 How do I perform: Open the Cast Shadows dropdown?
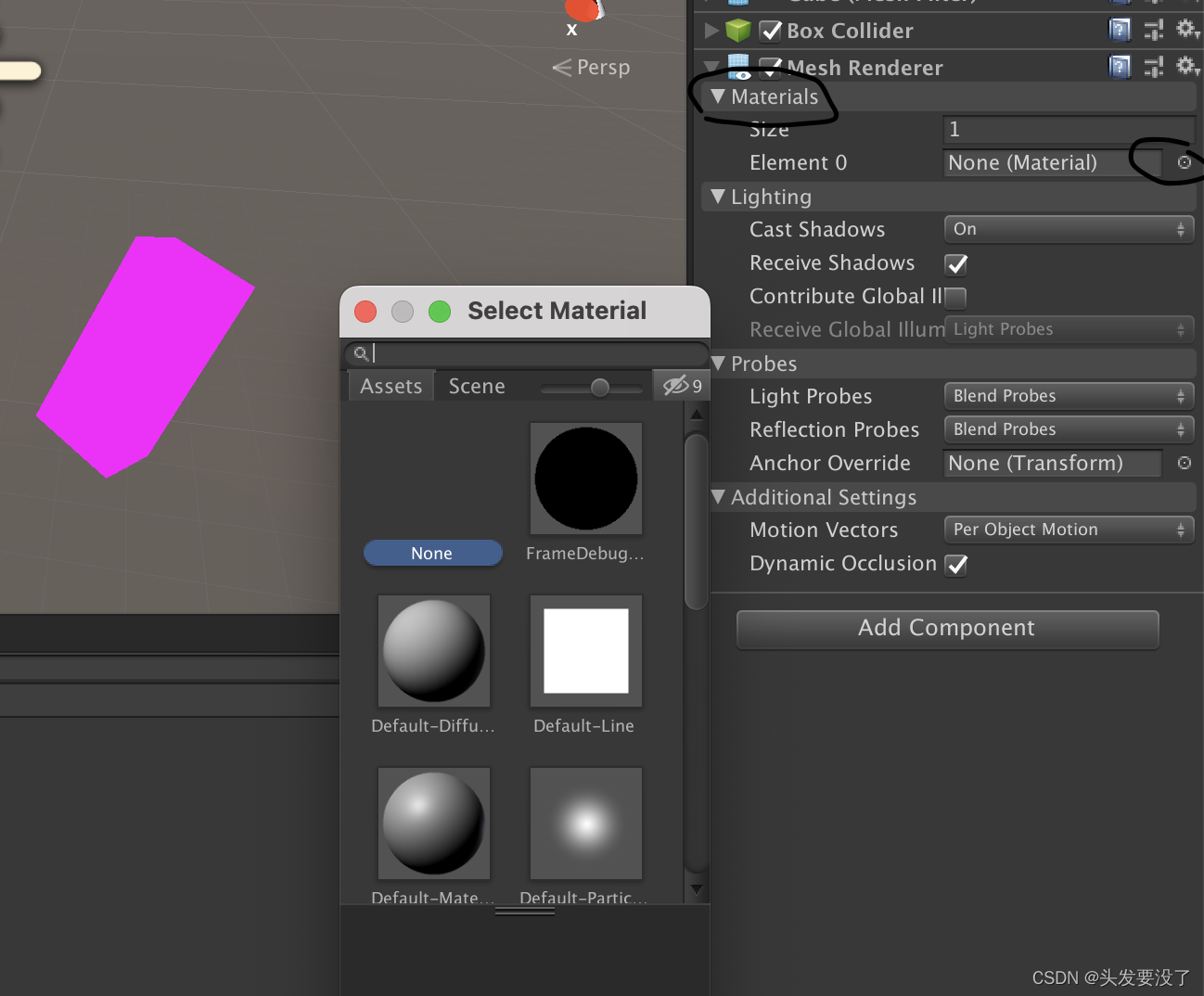tap(1068, 229)
